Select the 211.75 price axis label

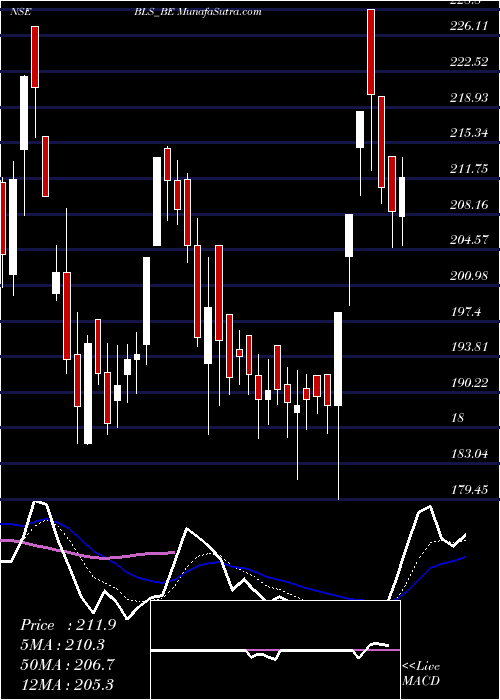point(469,169)
